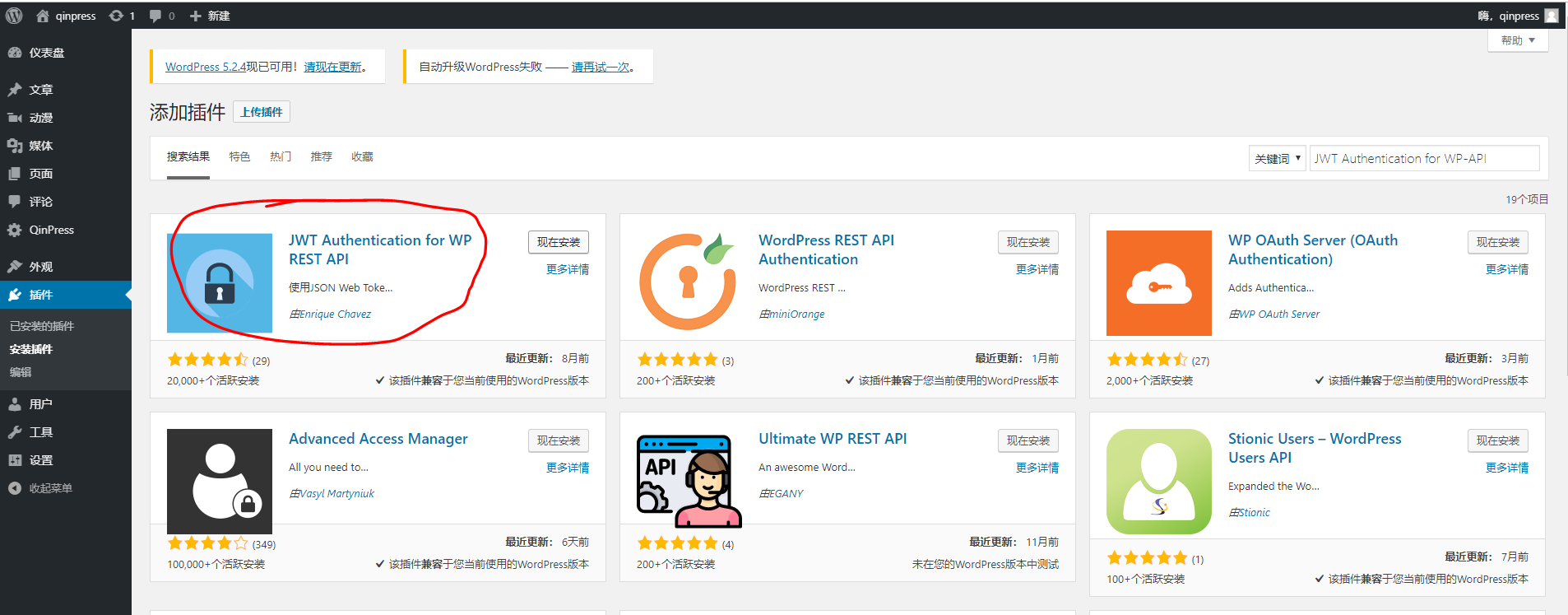Open 更多详情 for Stionic Users
Image resolution: width=1568 pixels, height=615 pixels.
pyautogui.click(x=1507, y=468)
